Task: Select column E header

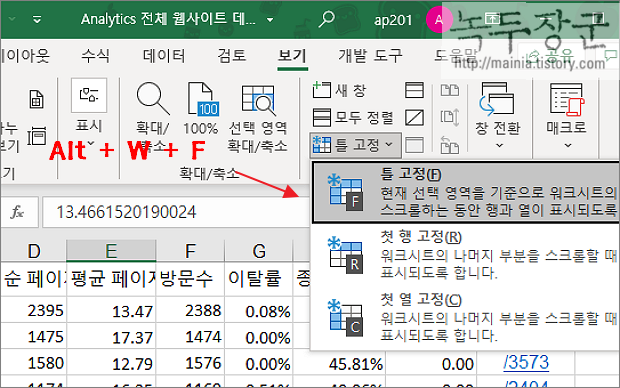Action: (111, 251)
